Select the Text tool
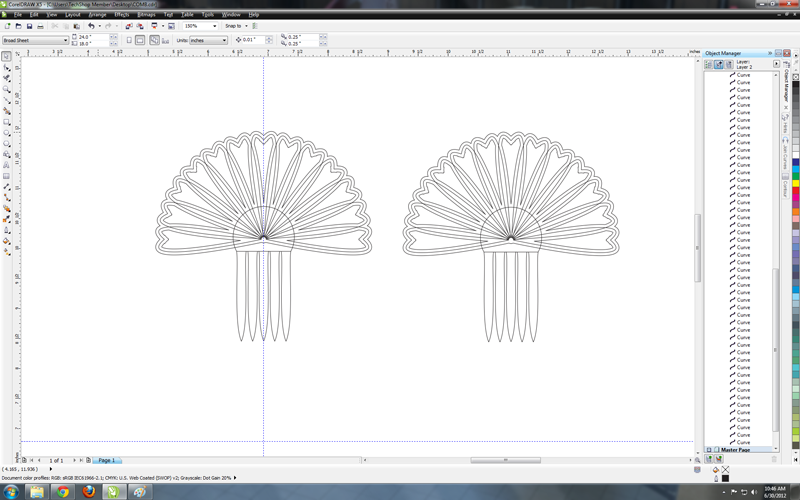The image size is (800, 500). [7, 165]
